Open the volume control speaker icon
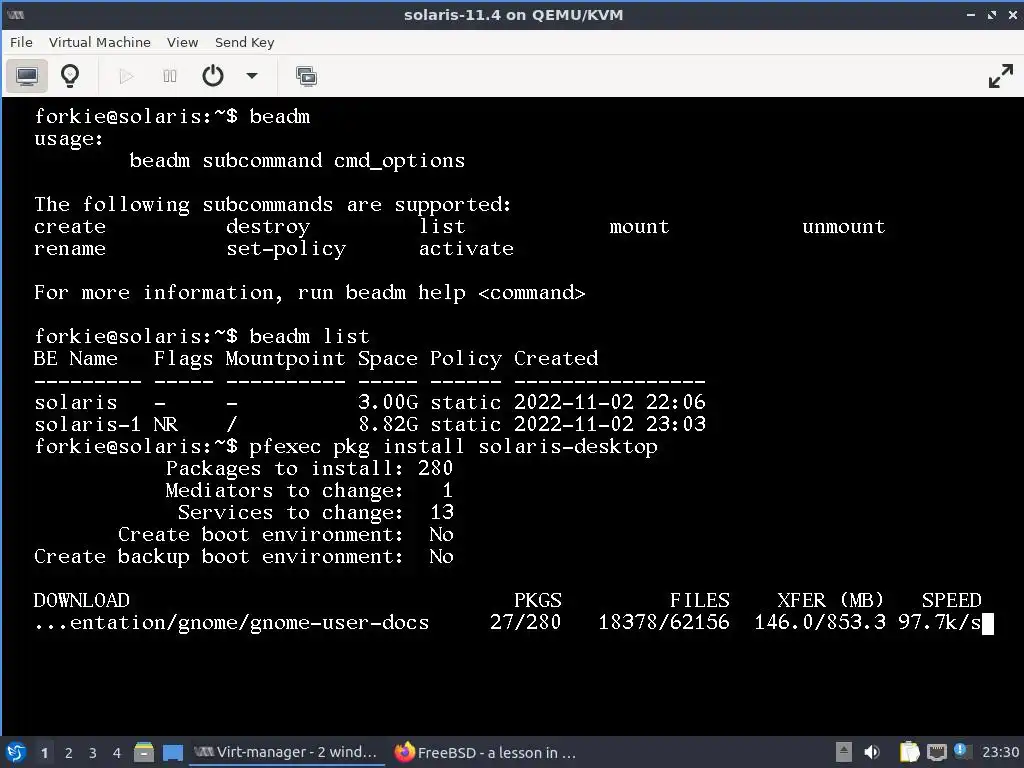1024x768 pixels. tap(872, 752)
